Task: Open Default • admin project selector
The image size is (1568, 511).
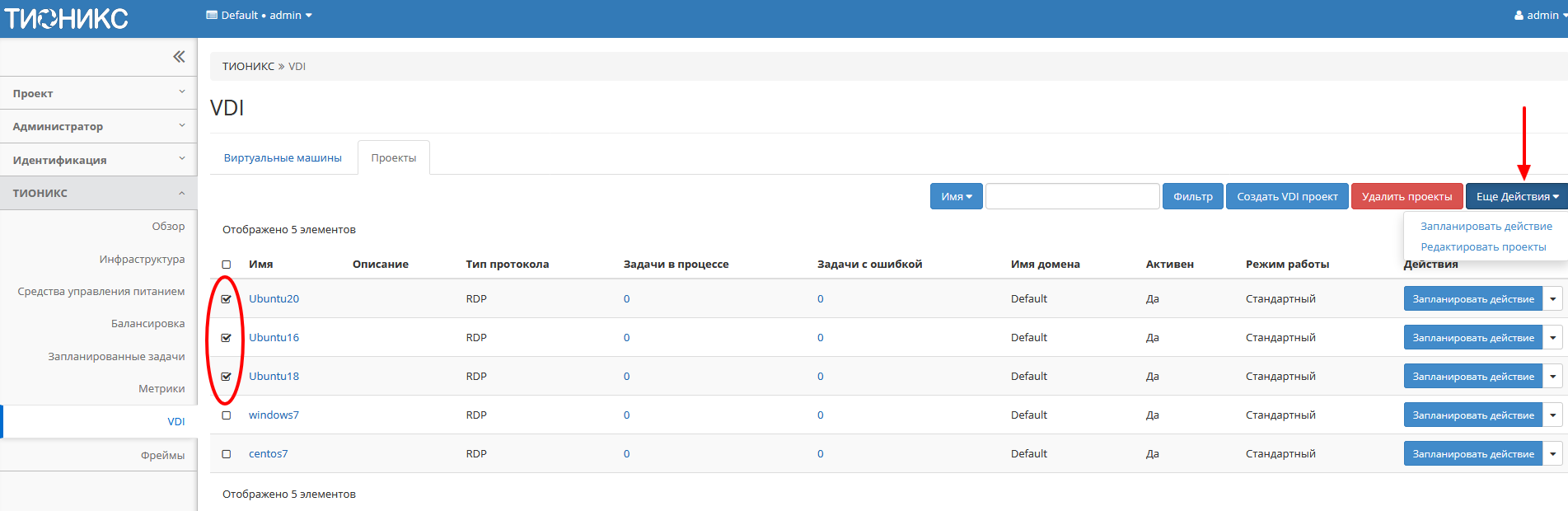Action: coord(259,15)
